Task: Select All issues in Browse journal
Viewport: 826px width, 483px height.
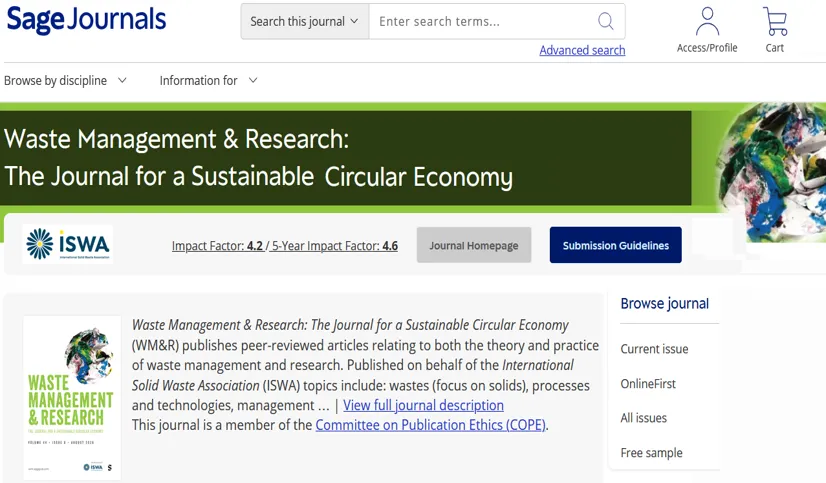Action: [644, 418]
